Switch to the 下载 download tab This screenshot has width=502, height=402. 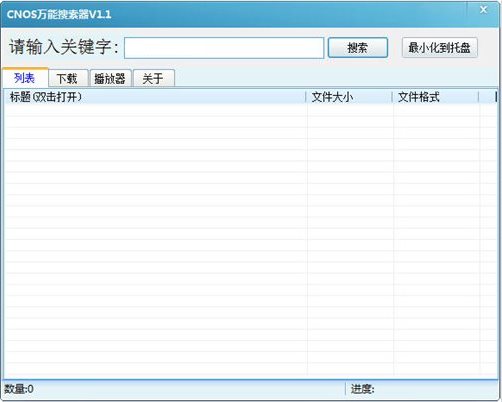point(68,79)
